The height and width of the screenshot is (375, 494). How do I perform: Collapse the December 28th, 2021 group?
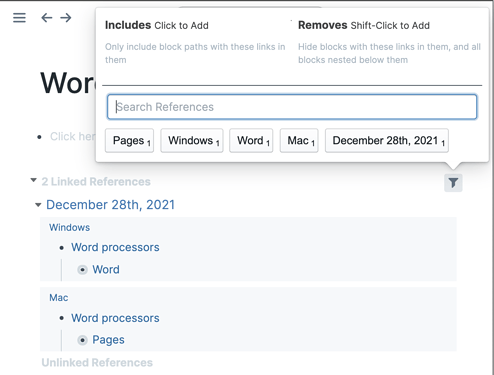[38, 205]
